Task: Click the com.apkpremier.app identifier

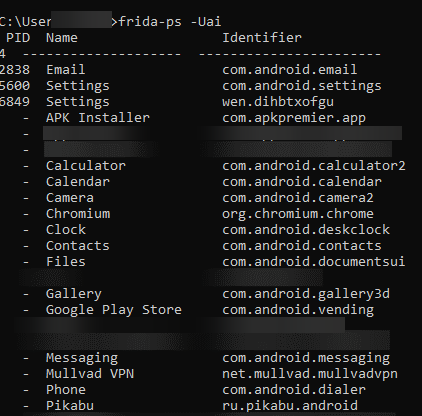Action: pyautogui.click(x=294, y=118)
